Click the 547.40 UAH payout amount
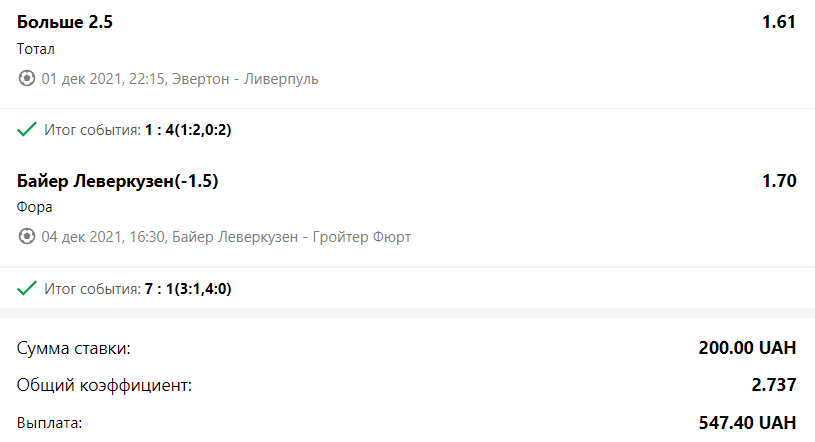The image size is (815, 442). [x=747, y=423]
